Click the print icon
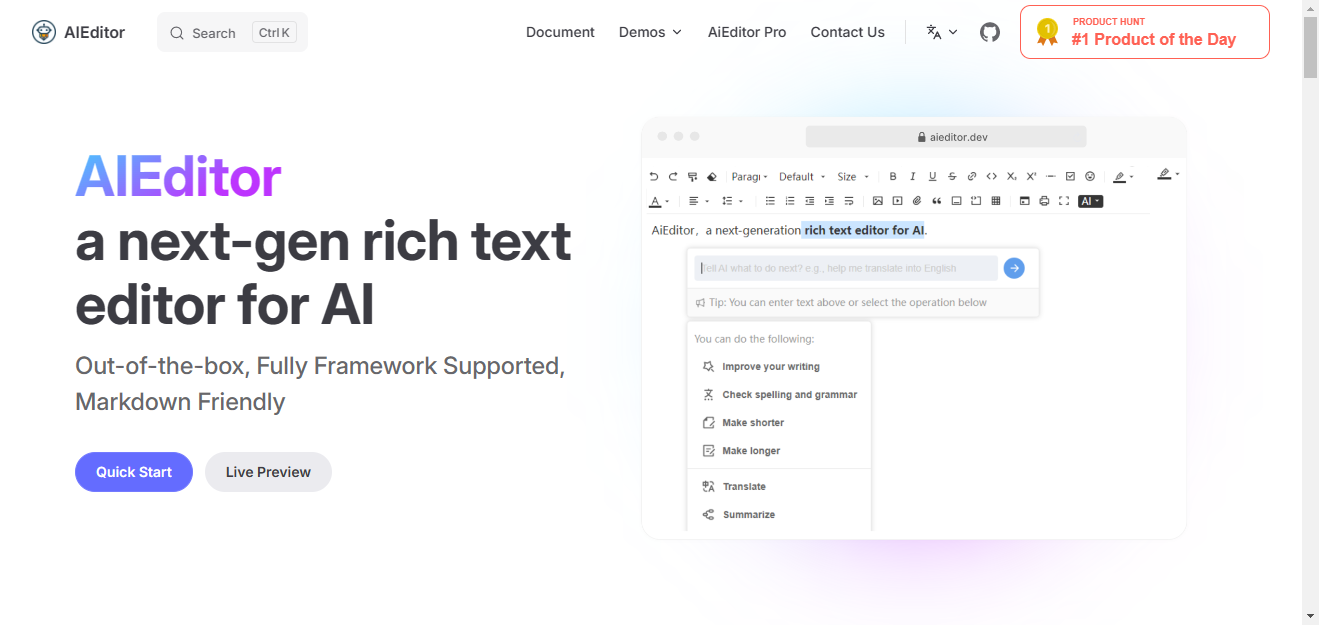Screen dimensions: 1319x625 pyautogui.click(x=1044, y=201)
